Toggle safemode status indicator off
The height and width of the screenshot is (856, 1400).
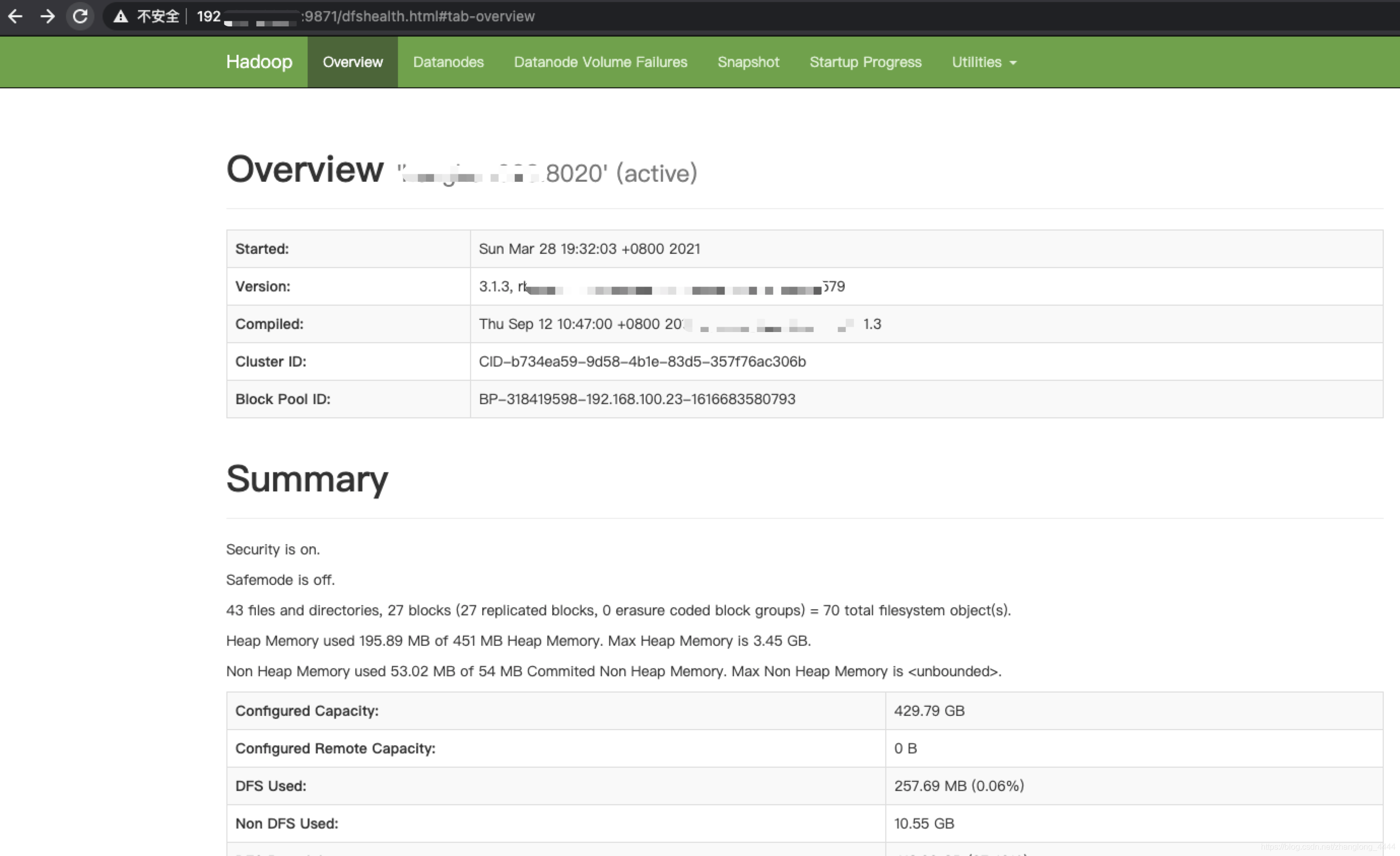point(280,578)
